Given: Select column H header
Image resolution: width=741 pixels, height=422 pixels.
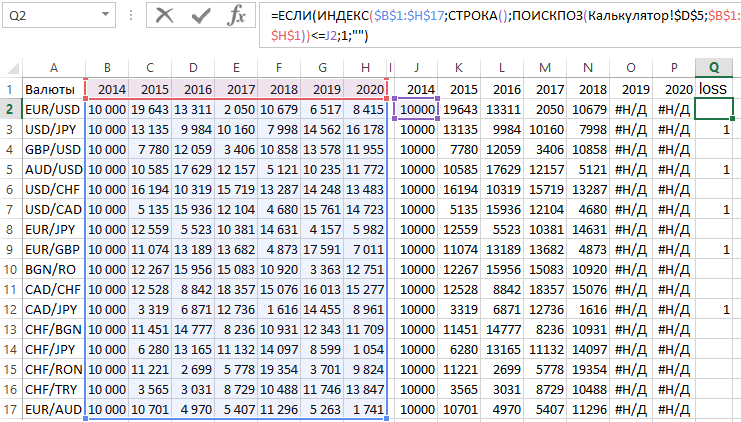Looking at the screenshot, I should (365, 68).
